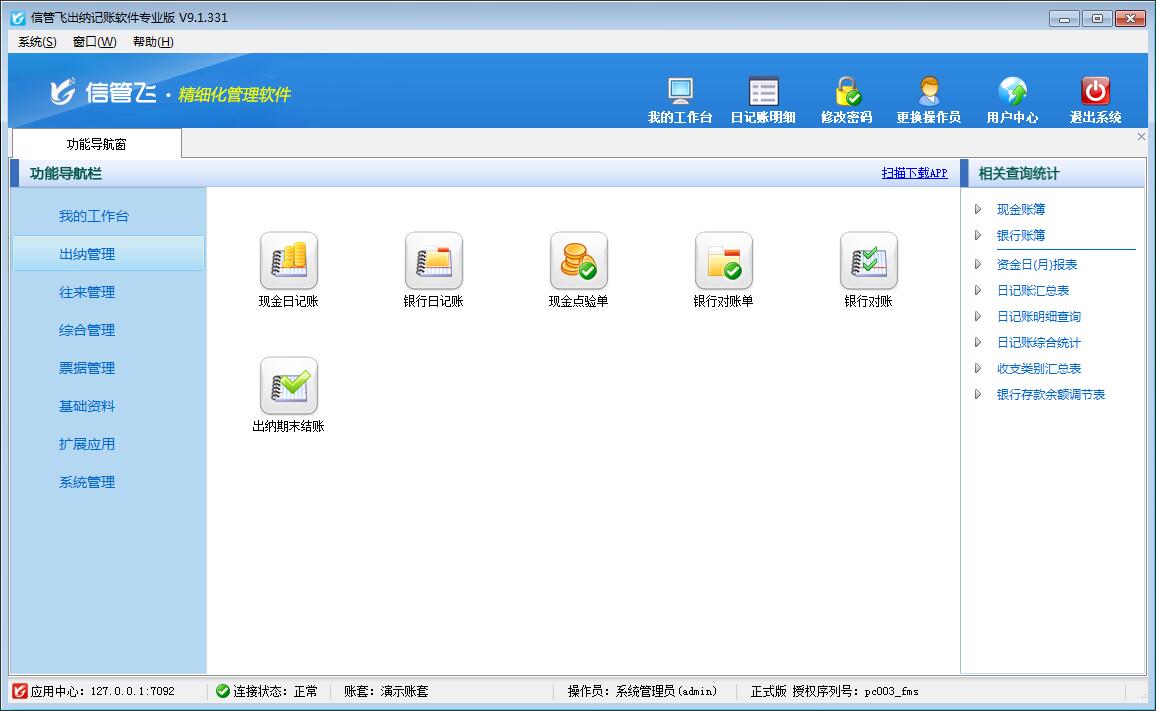Image resolution: width=1156 pixels, height=711 pixels.
Task: Switch user via 更换操作员 icon
Action: click(929, 93)
